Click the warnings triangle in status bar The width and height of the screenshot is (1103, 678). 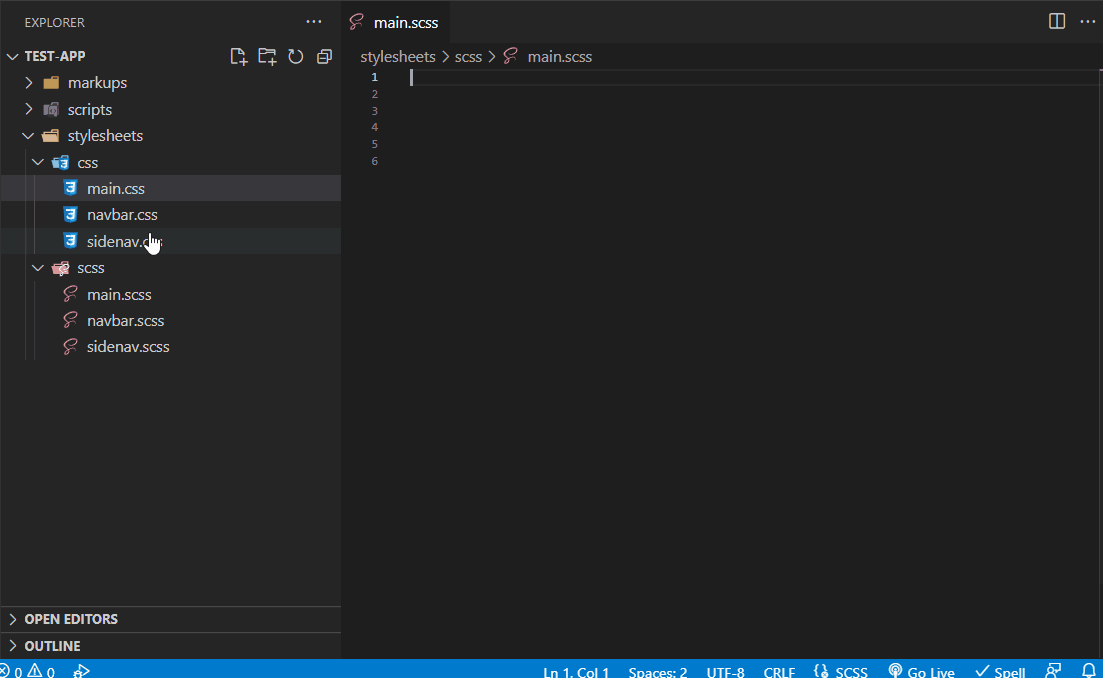34,671
